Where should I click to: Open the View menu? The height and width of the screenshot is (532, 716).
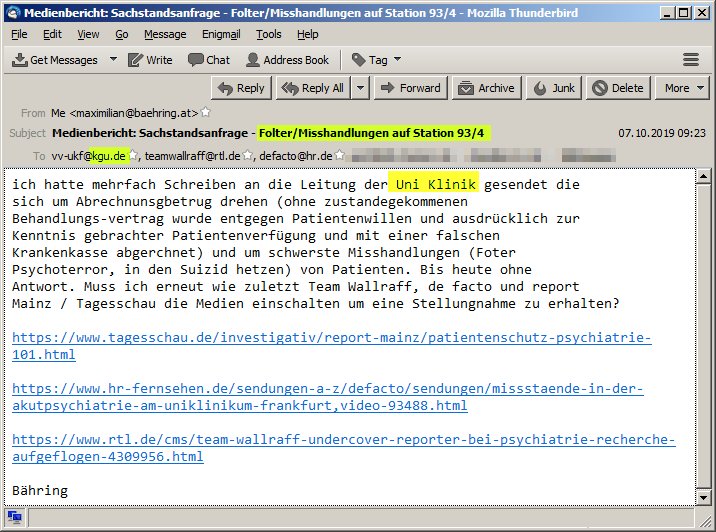pyautogui.click(x=88, y=34)
